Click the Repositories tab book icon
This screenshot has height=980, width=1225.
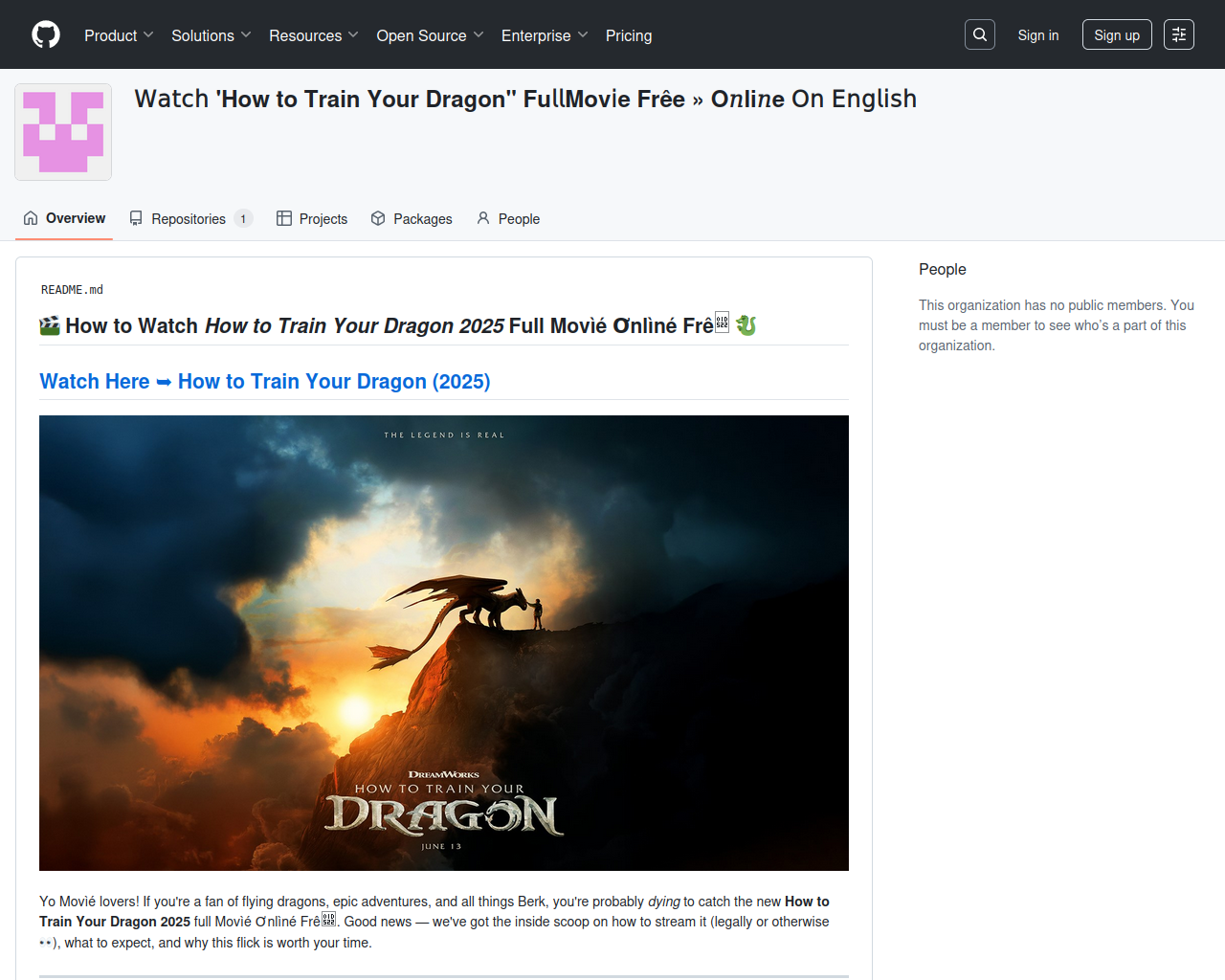tap(136, 218)
